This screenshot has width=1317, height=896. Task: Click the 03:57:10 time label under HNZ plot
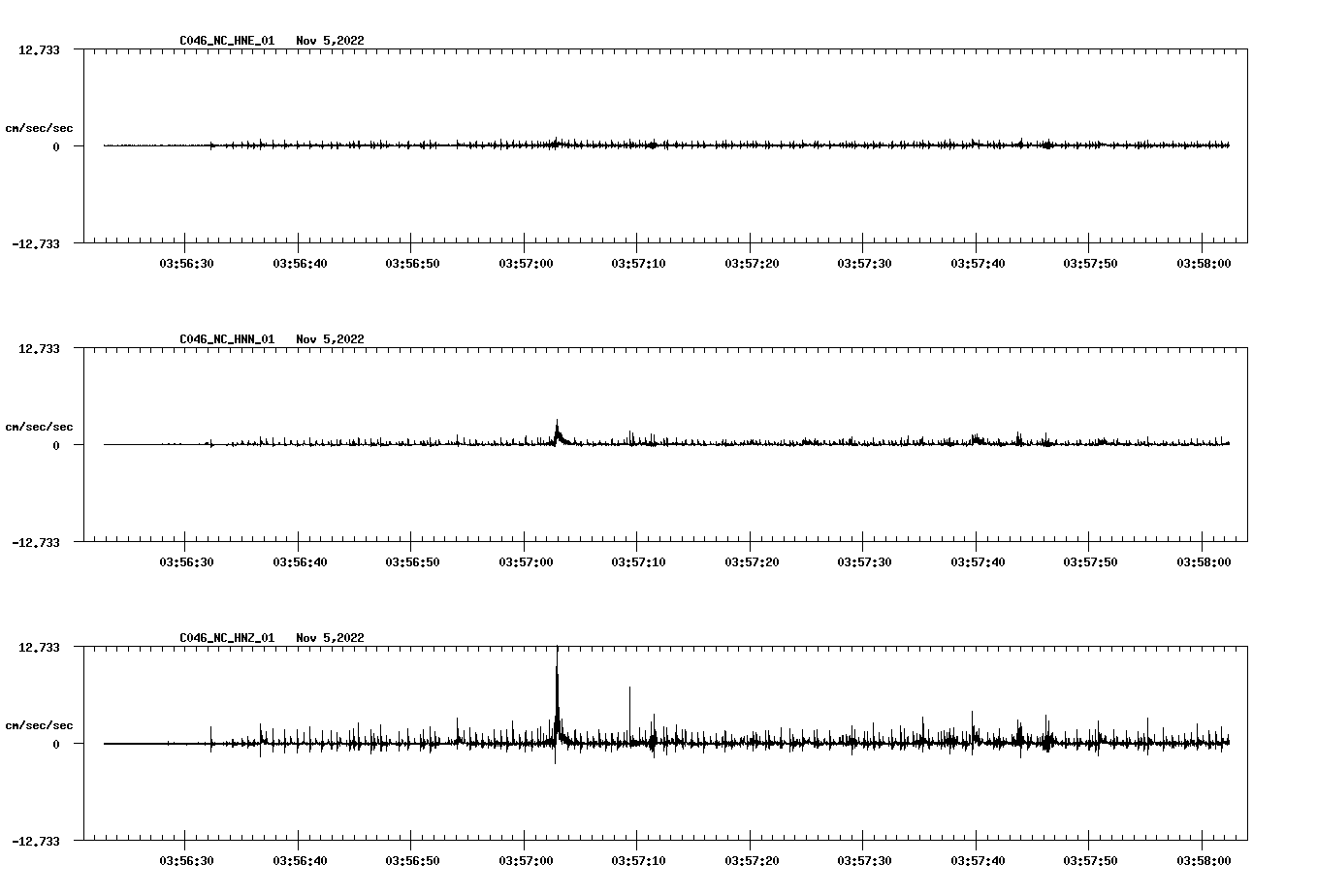[638, 861]
